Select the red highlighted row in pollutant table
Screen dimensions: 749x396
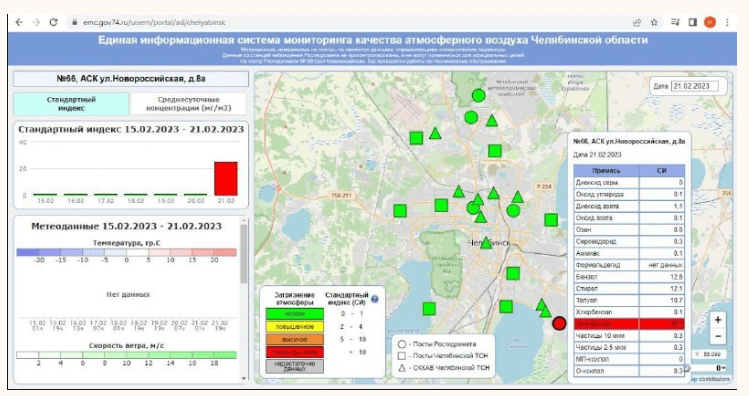629,324
